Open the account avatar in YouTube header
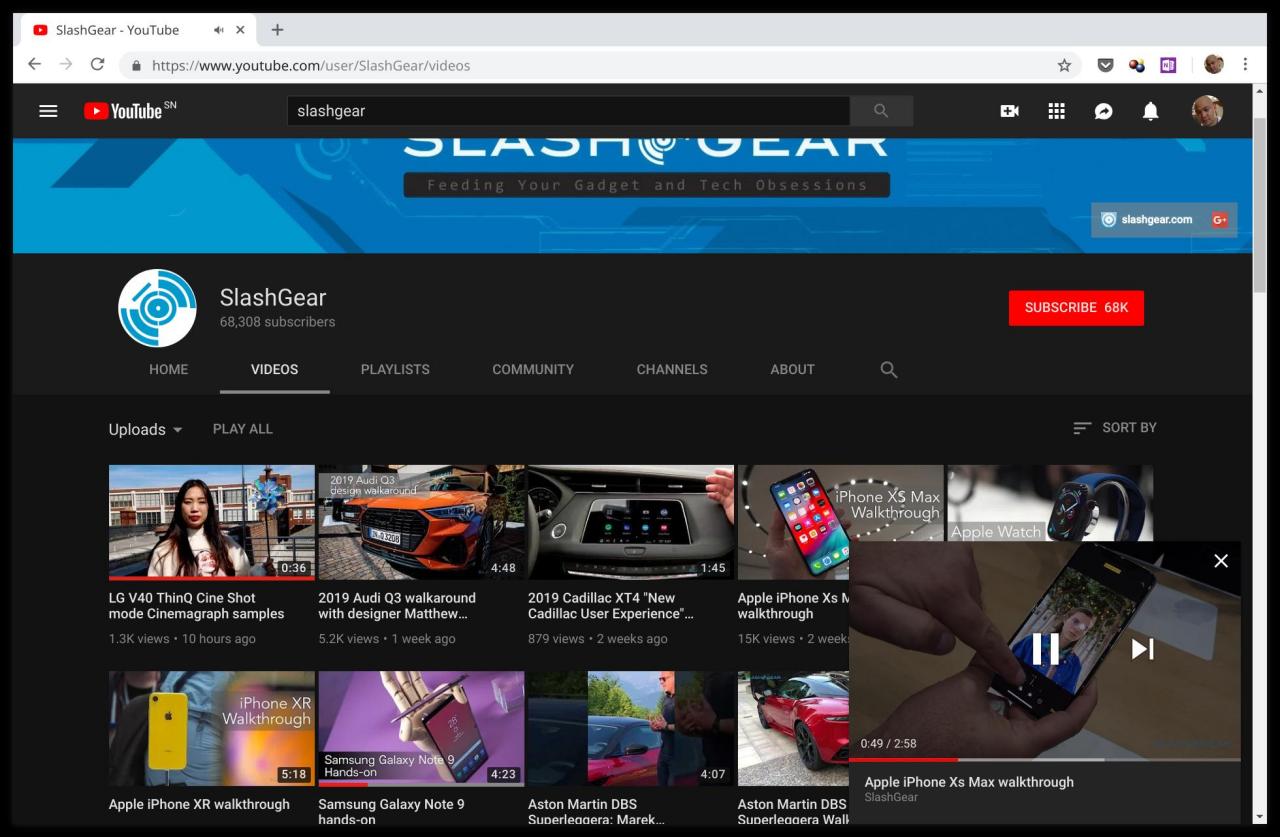Viewport: 1280px width, 837px height. (x=1207, y=111)
